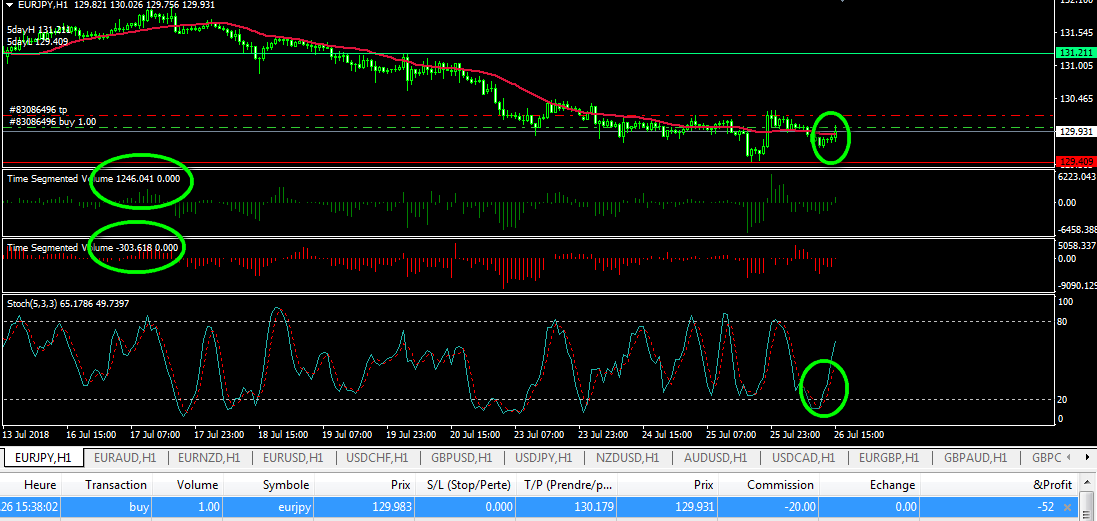Click the green 131.211 price level tag
The width and height of the screenshot is (1097, 521).
pos(1075,53)
